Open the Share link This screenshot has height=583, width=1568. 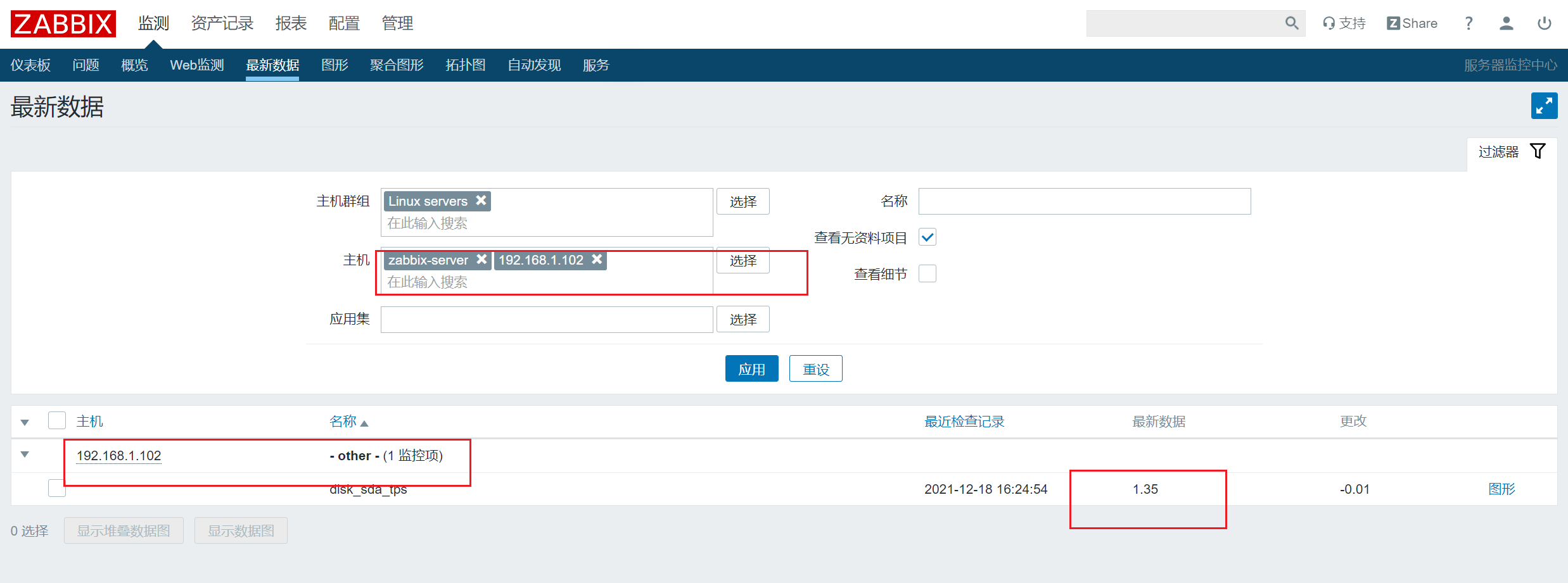(1412, 23)
